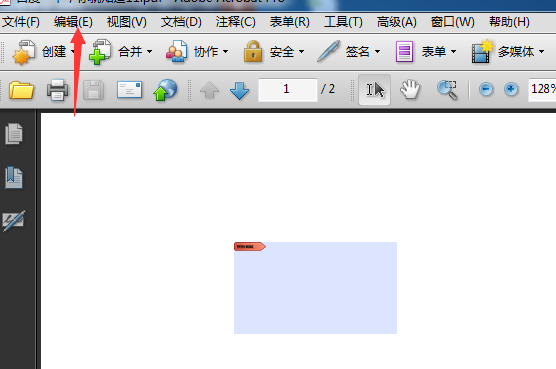Viewport: 556px width, 369px height.
Task: Open the 窗口(W) menu
Action: [452, 22]
